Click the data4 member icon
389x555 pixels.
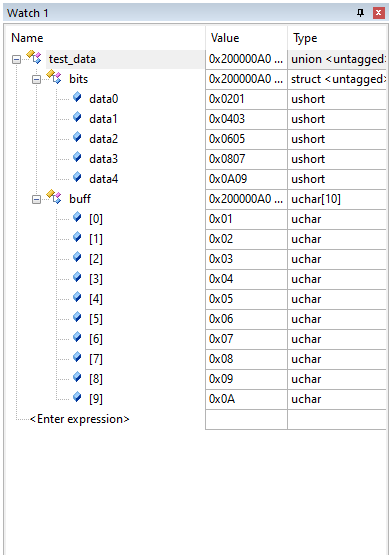tap(77, 177)
